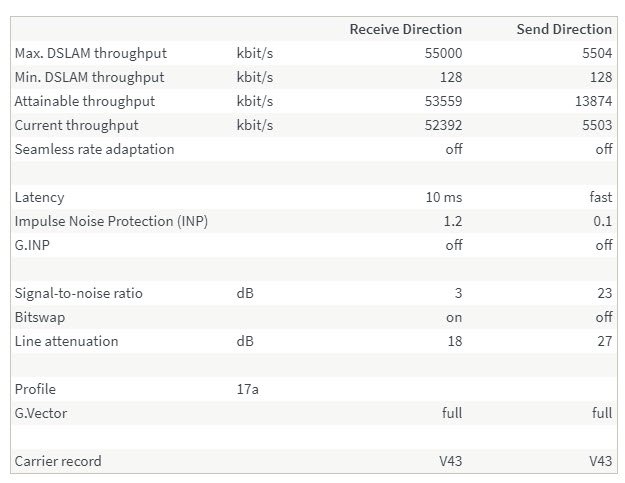Click the Receive Direction column header
This screenshot has width=625, height=483.
pyautogui.click(x=406, y=29)
